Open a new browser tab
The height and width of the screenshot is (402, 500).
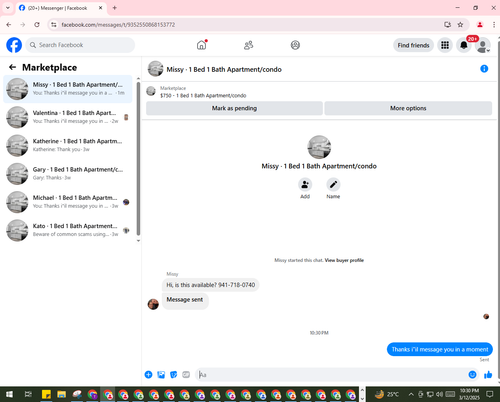click(x=114, y=8)
